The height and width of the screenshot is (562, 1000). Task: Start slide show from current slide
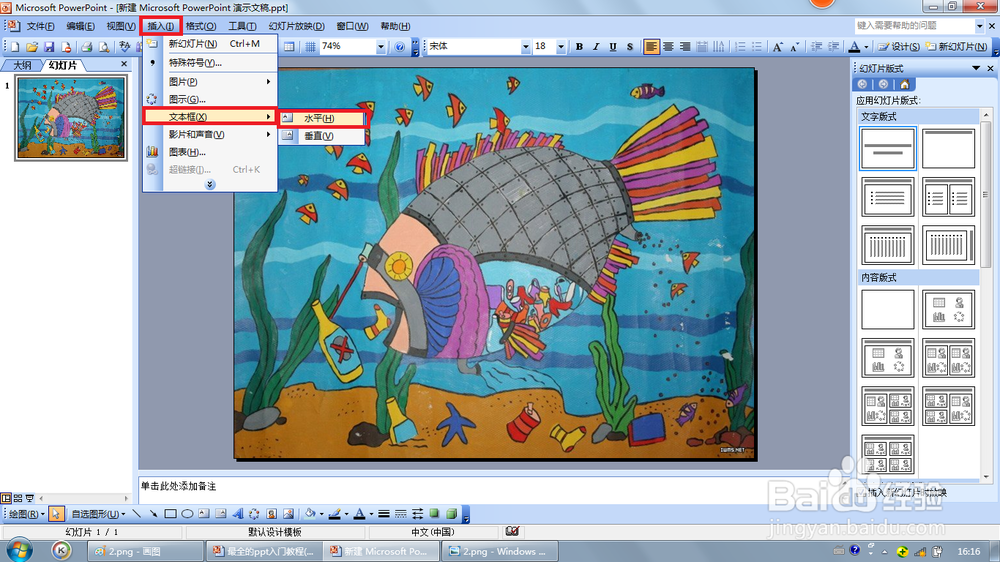(29, 498)
